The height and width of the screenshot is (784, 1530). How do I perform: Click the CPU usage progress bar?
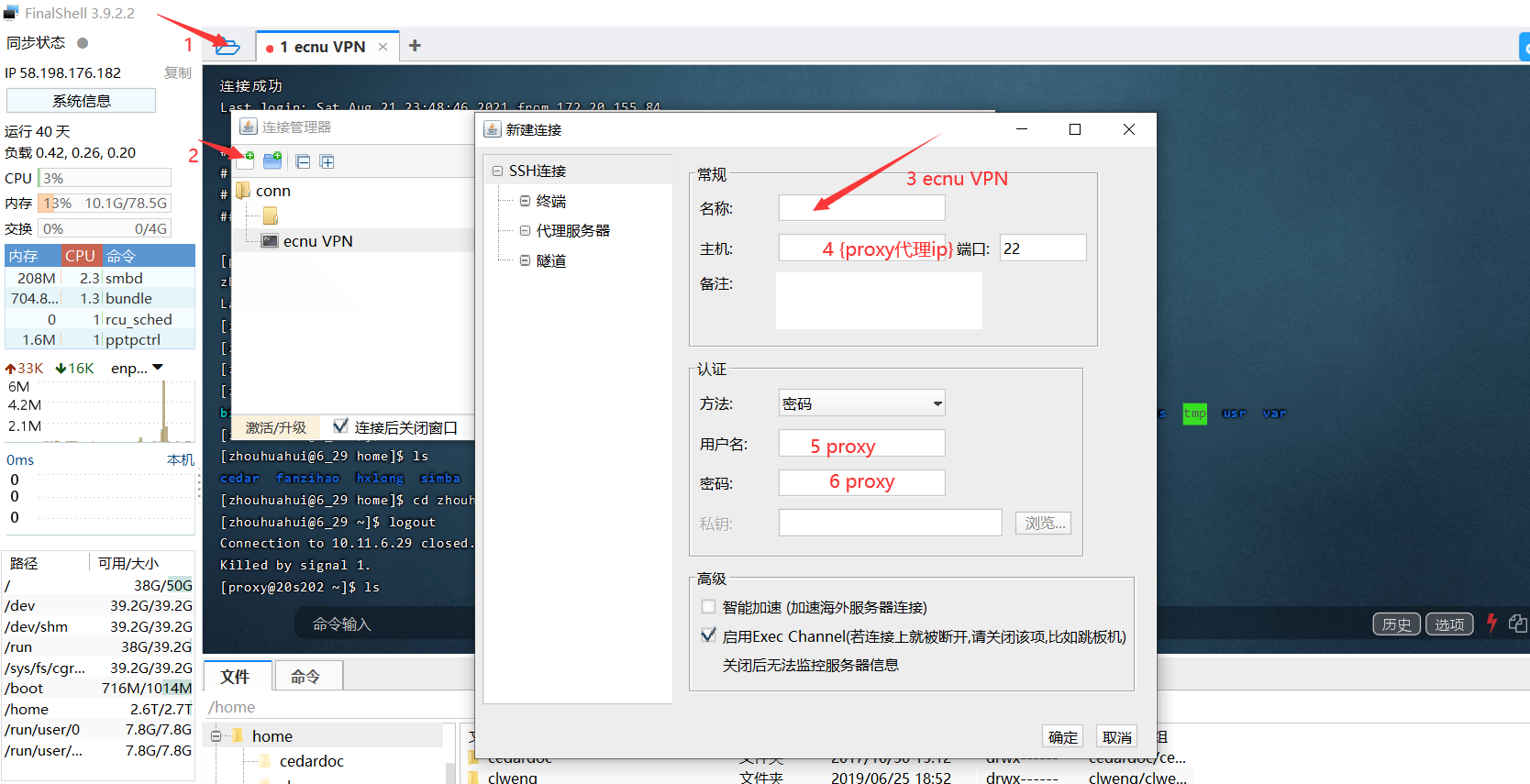105,178
